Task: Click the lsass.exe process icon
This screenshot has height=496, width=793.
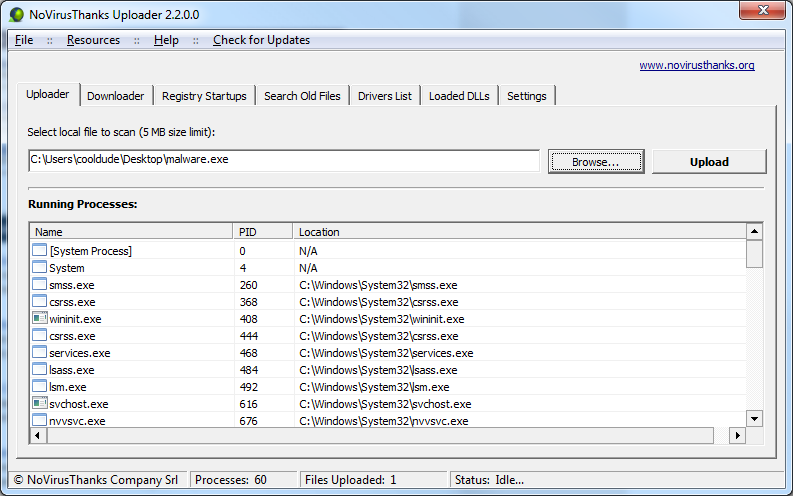Action: click(x=40, y=370)
